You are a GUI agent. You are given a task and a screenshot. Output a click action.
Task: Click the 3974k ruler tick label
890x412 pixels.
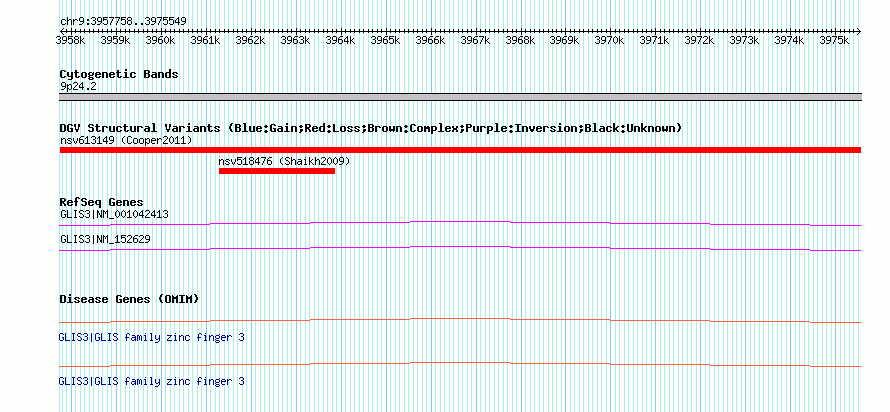pos(790,41)
